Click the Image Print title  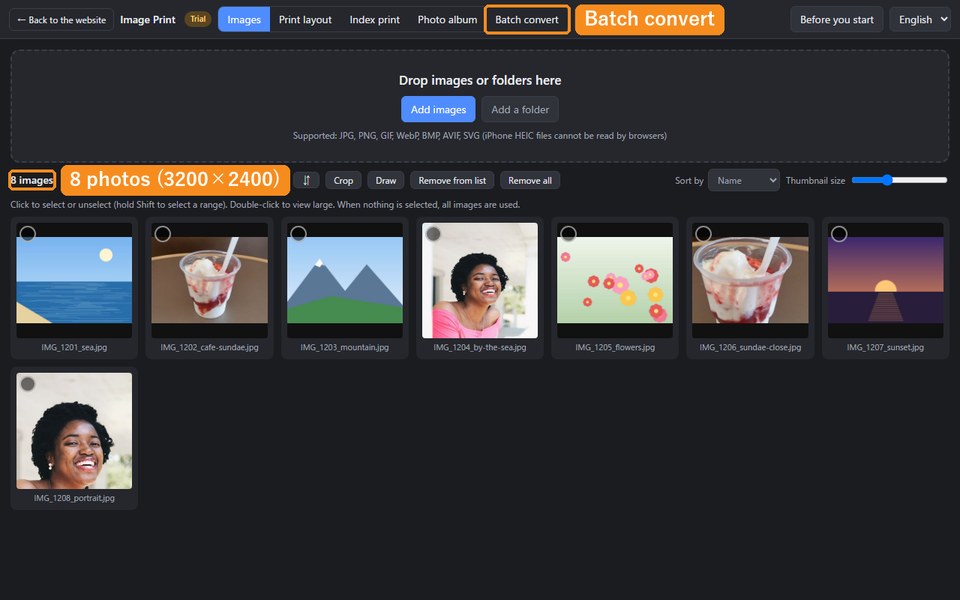148,20
